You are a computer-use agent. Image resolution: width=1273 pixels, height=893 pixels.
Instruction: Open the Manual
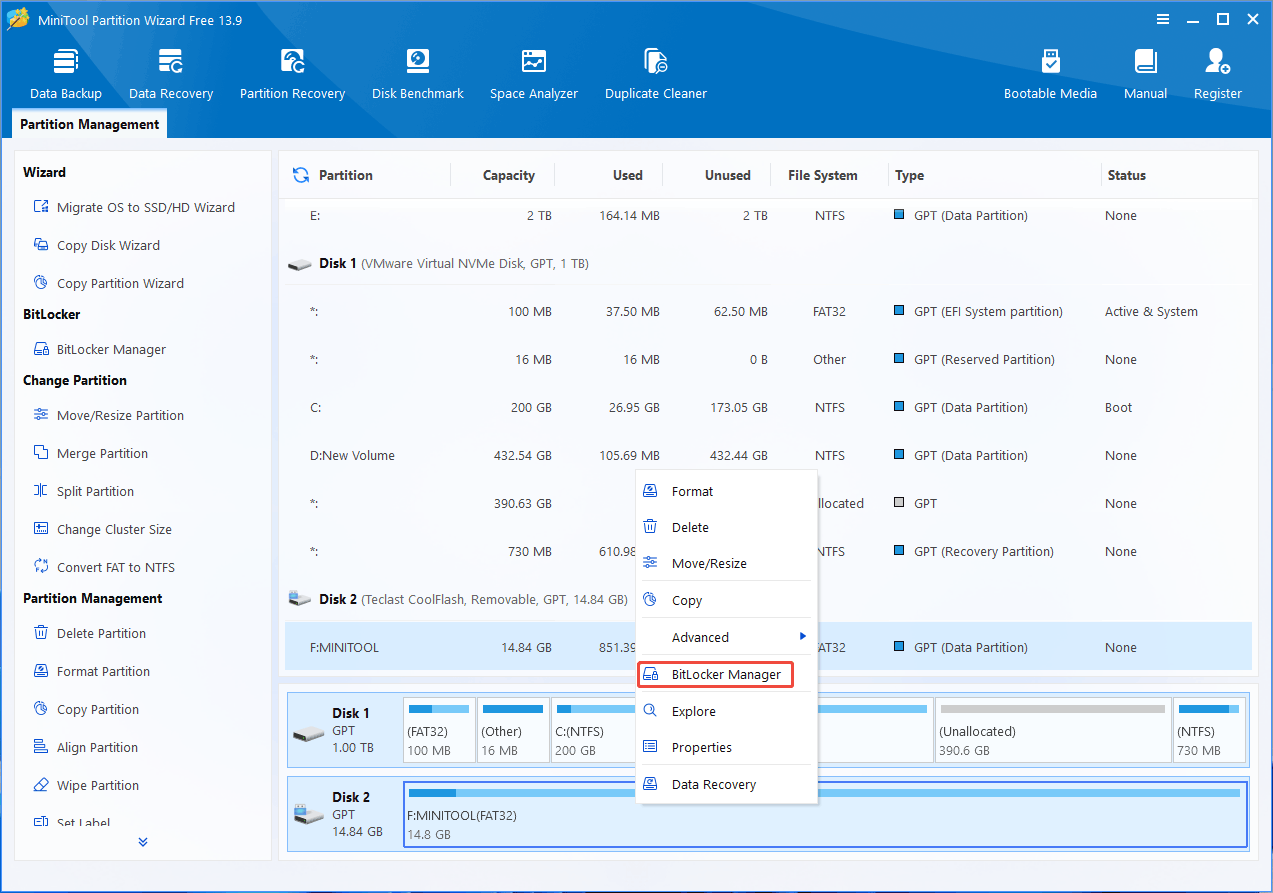[1145, 73]
